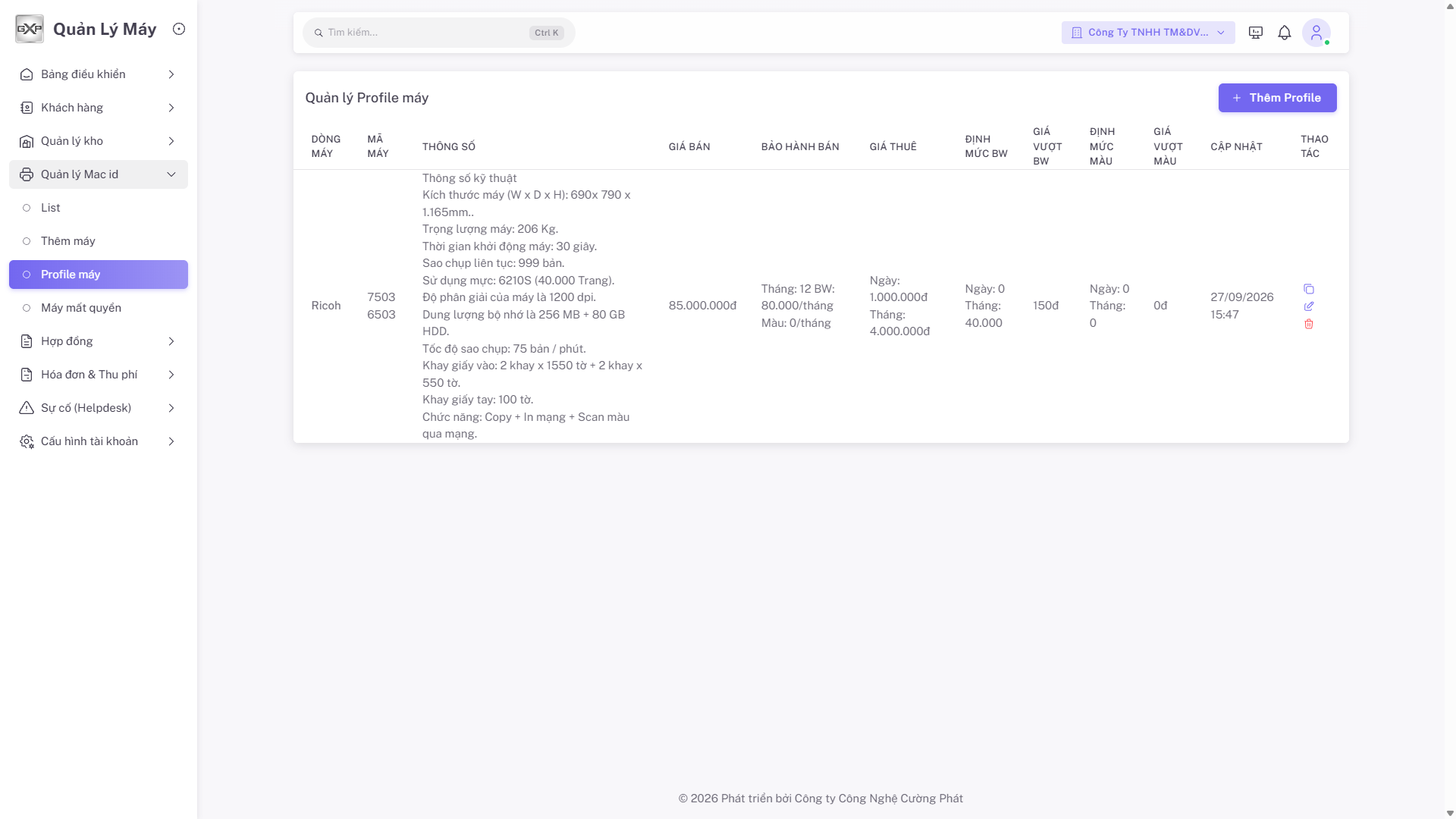Click the page scrollbar down arrow
This screenshot has width=1456, height=819.
[x=1450, y=813]
